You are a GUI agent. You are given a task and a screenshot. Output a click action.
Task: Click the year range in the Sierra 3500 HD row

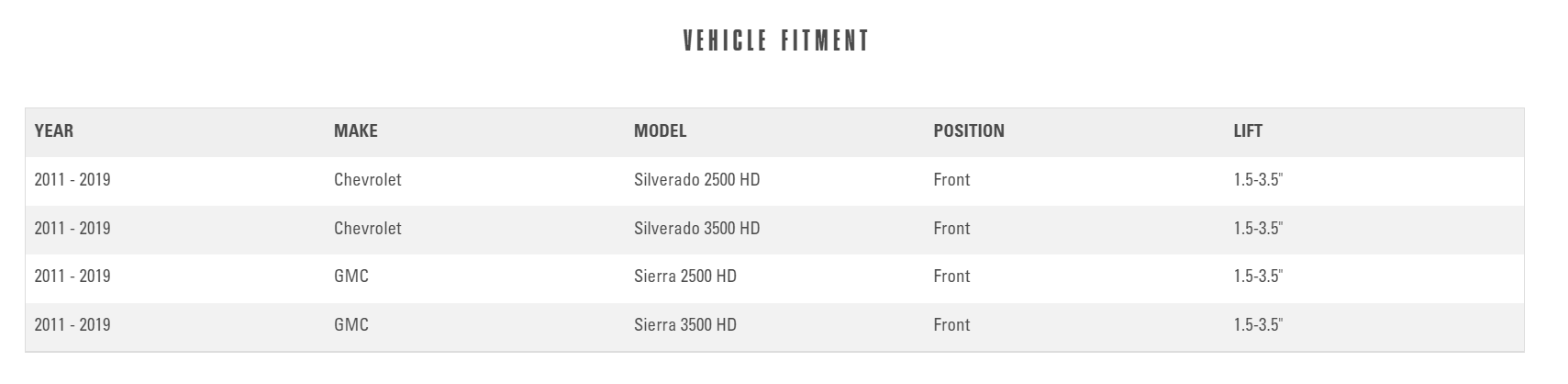click(72, 325)
